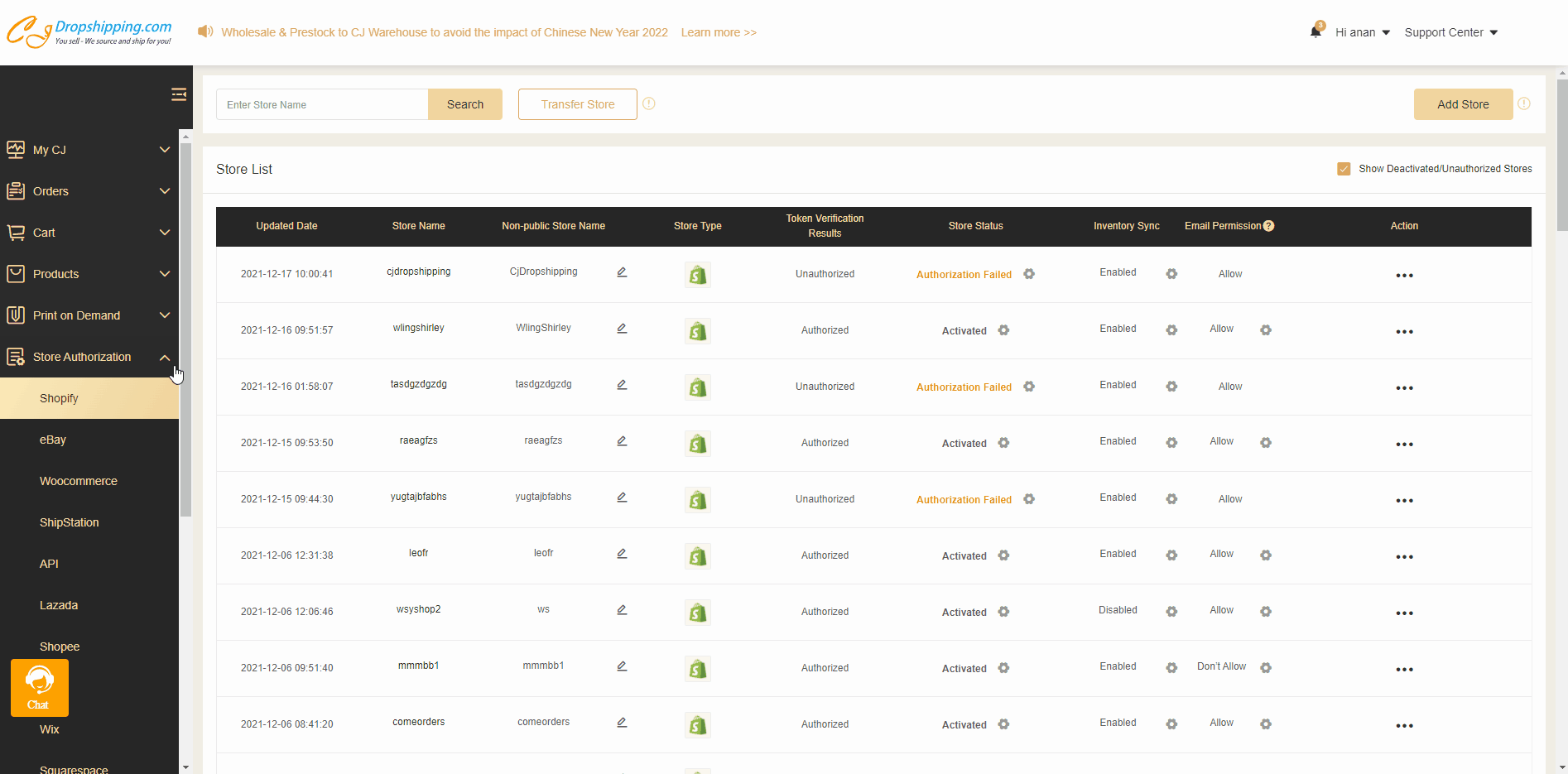The width and height of the screenshot is (1568, 774).
Task: Click the Email Permission help icon
Action: point(1268,226)
